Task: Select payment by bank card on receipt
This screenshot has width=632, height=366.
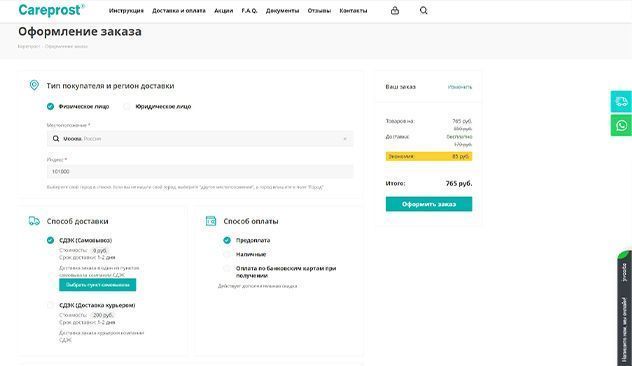Action: pyautogui.click(x=227, y=268)
